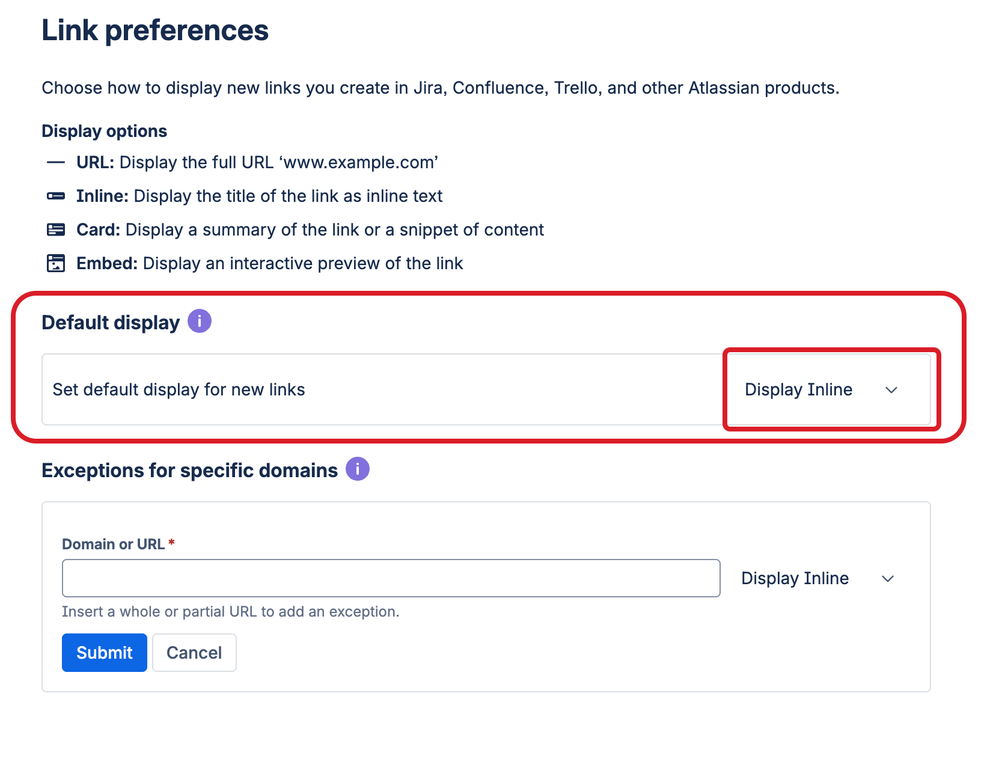Click the 'Exceptions for specific domains' heading text
This screenshot has height=774, width=999.
pyautogui.click(x=189, y=470)
